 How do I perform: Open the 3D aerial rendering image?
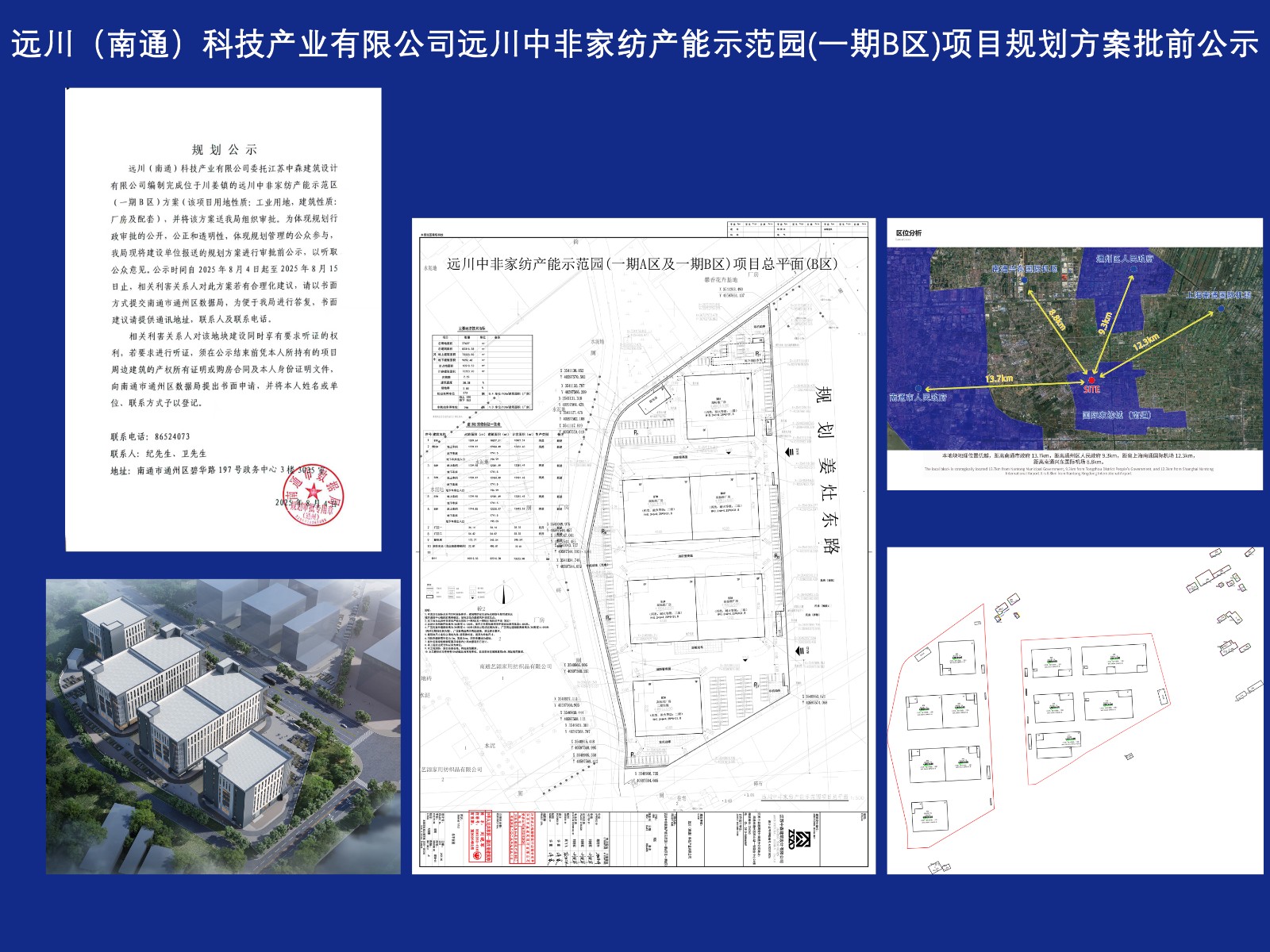pos(223,726)
